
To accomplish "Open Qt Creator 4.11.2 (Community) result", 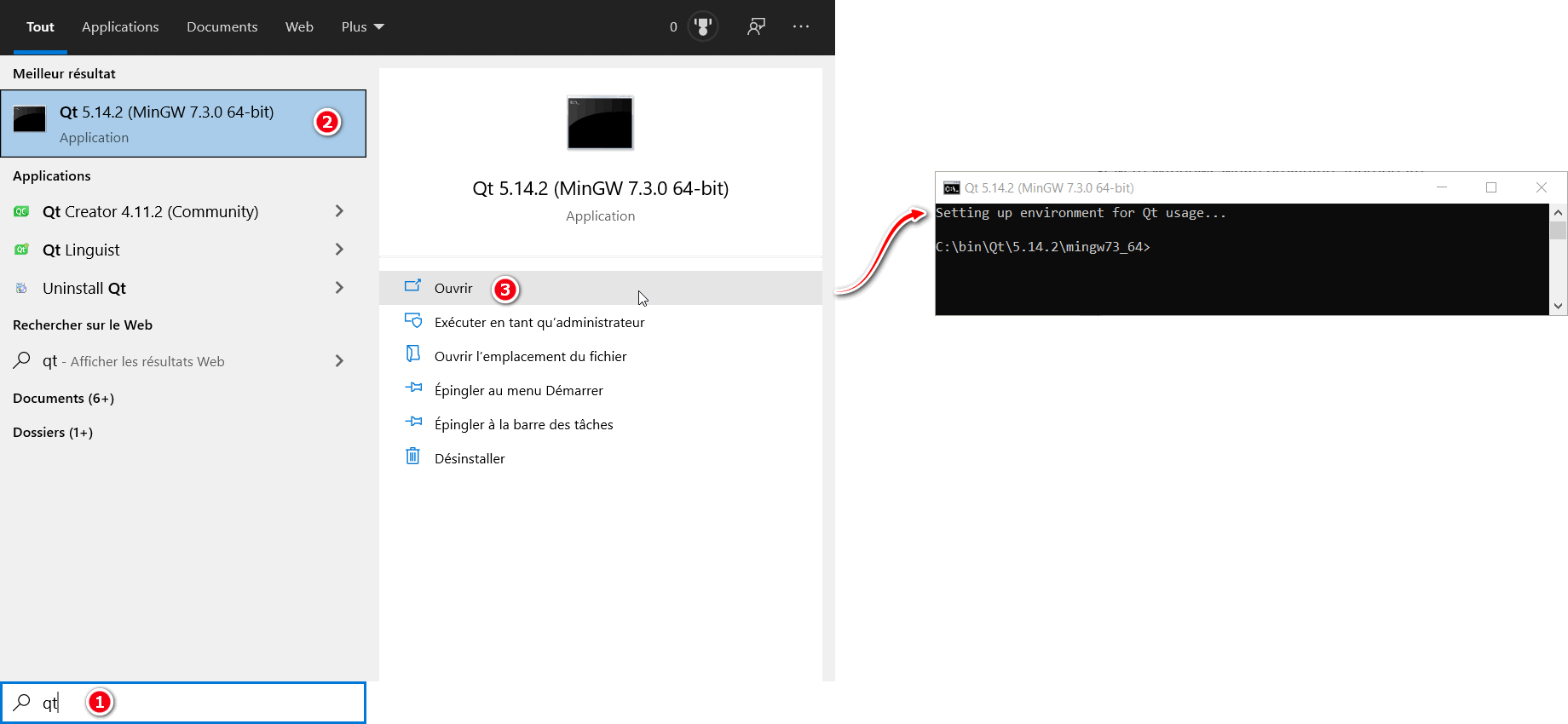I will (x=183, y=211).
